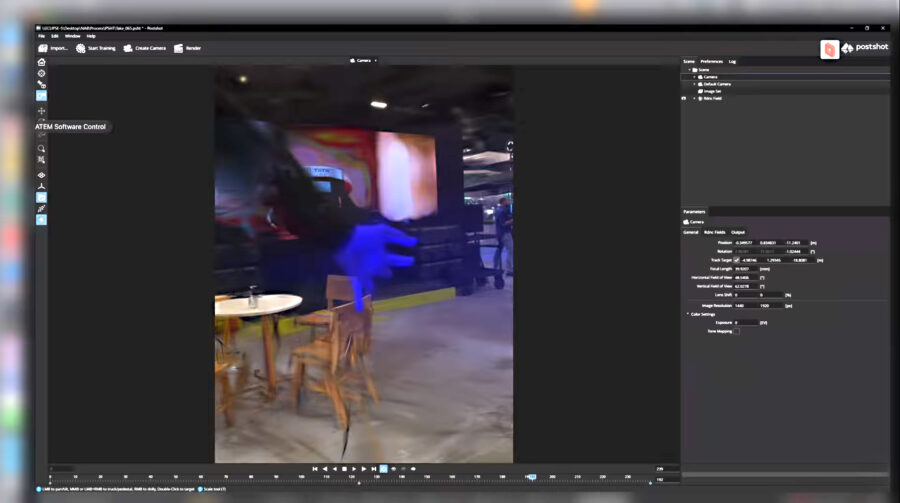Click the Postshot logo
This screenshot has width=900, height=503.
click(x=865, y=48)
